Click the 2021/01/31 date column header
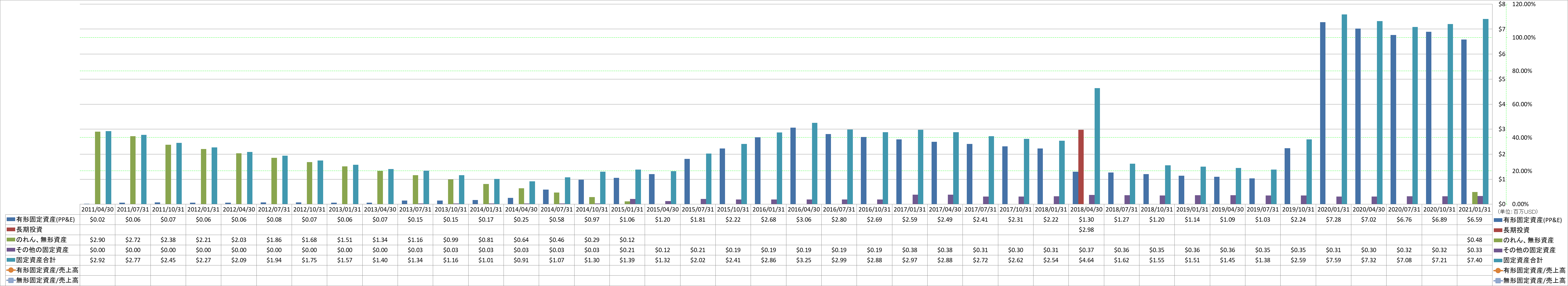This screenshot has width=1568, height=286. [x=1475, y=209]
